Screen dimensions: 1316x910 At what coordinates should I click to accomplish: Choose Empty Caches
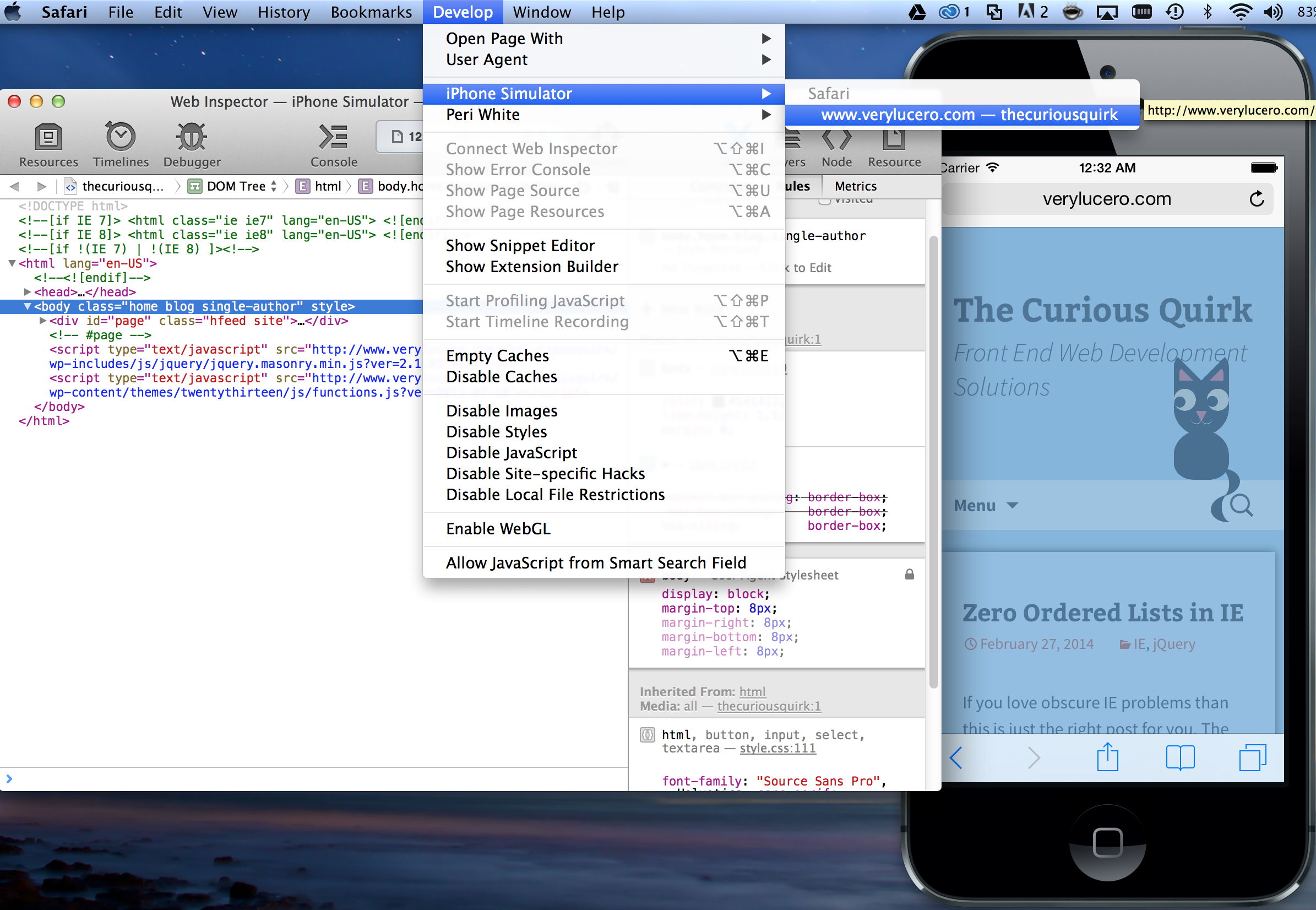coord(603,356)
